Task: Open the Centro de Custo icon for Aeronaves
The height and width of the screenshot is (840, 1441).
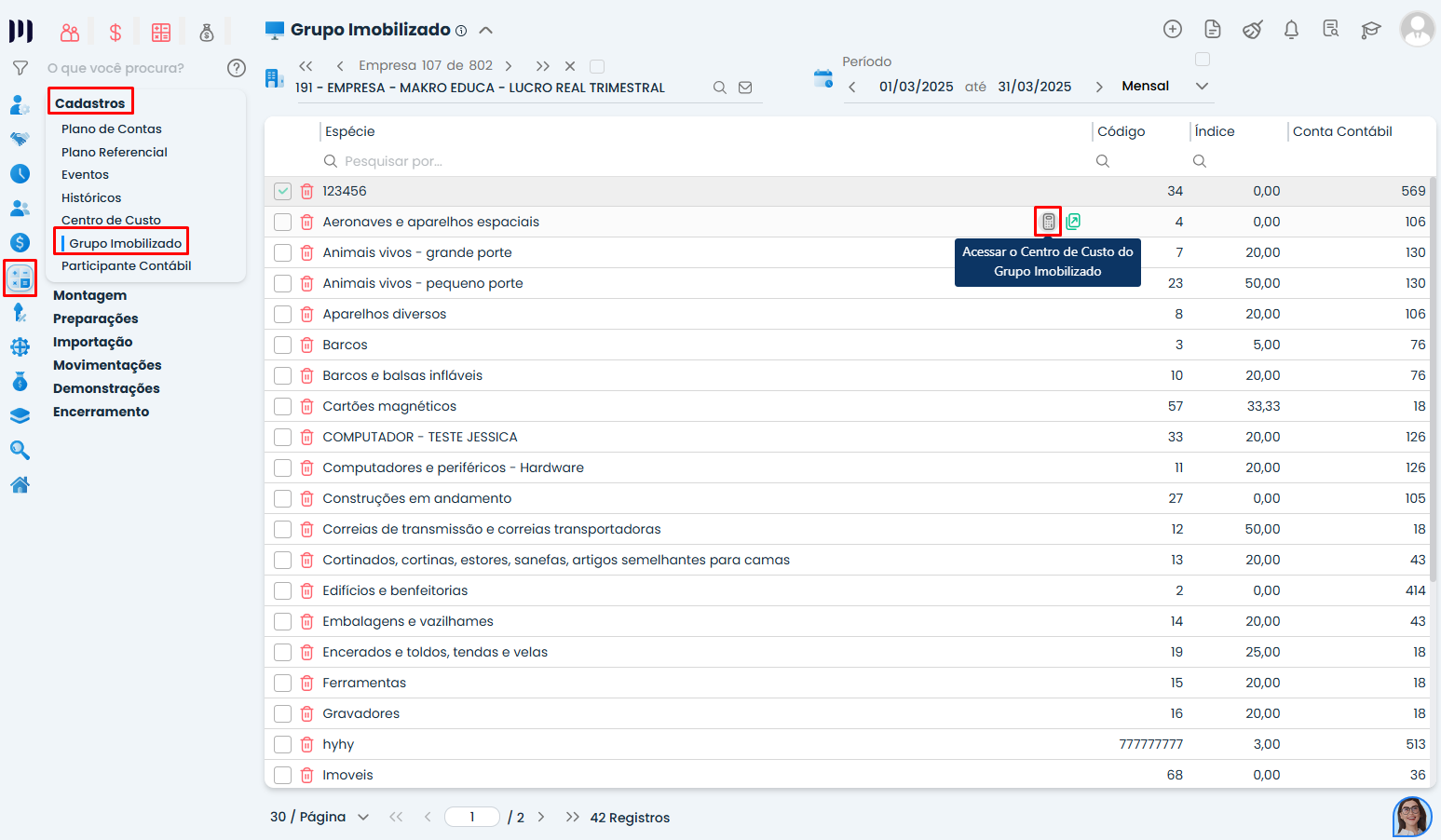Action: [1048, 222]
